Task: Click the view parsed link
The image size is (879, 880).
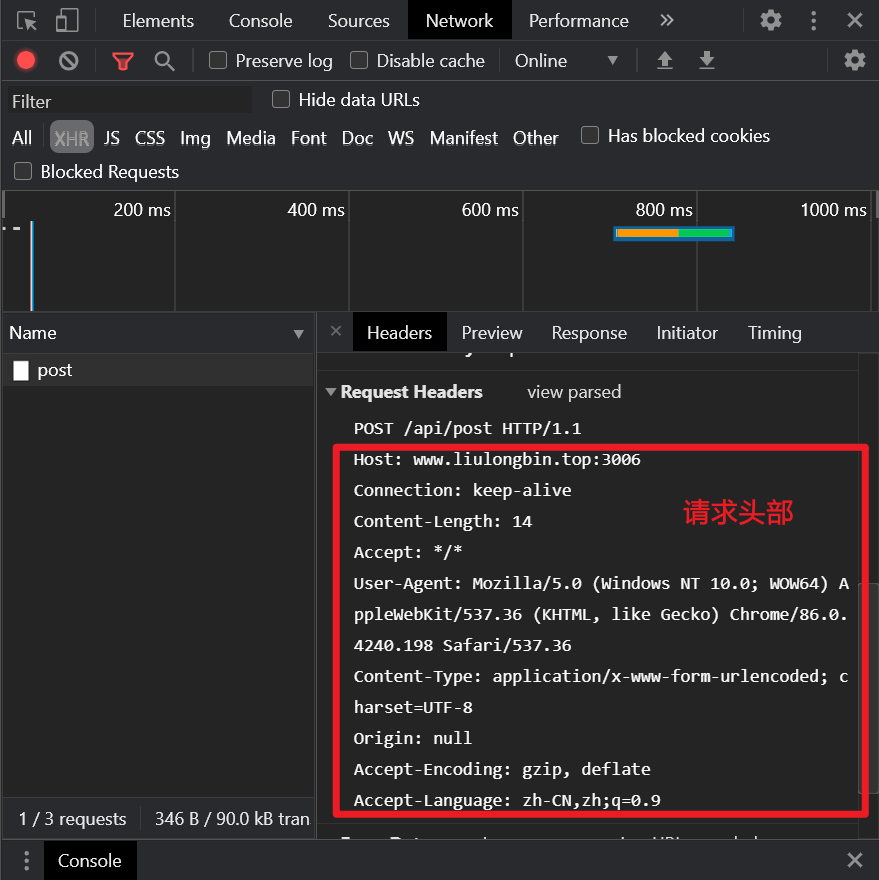Action: pyautogui.click(x=574, y=392)
